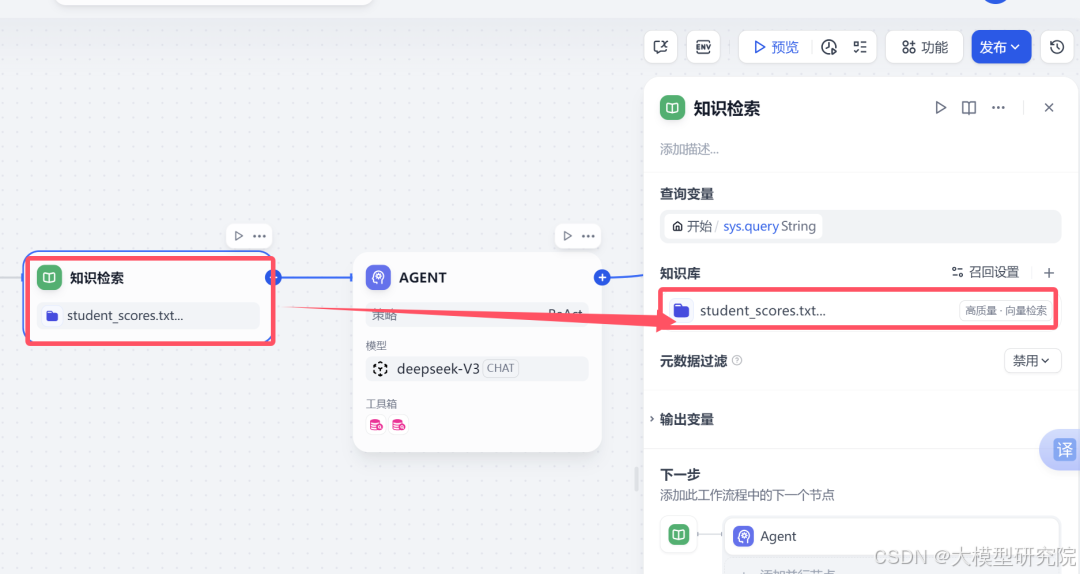Open more options above 知识检索 node

(x=259, y=236)
